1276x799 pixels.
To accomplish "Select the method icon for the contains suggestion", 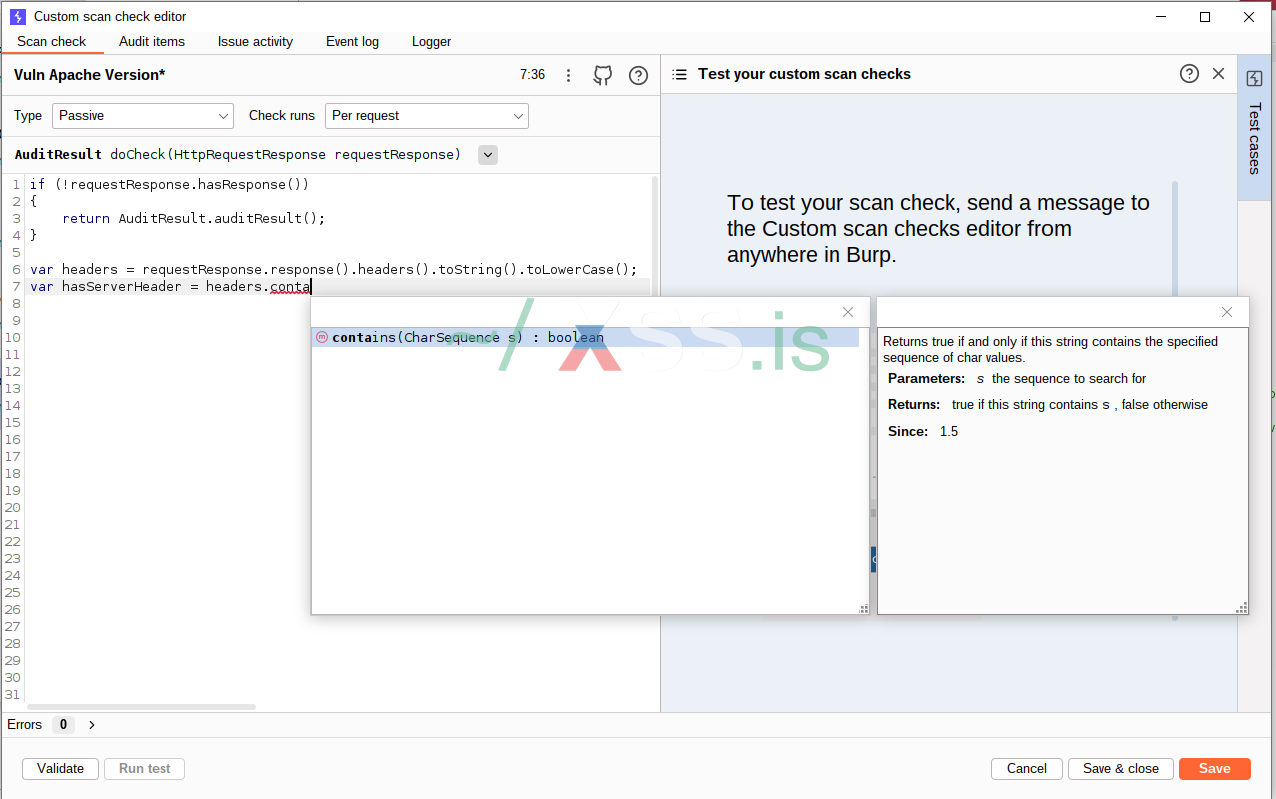I will [x=321, y=337].
